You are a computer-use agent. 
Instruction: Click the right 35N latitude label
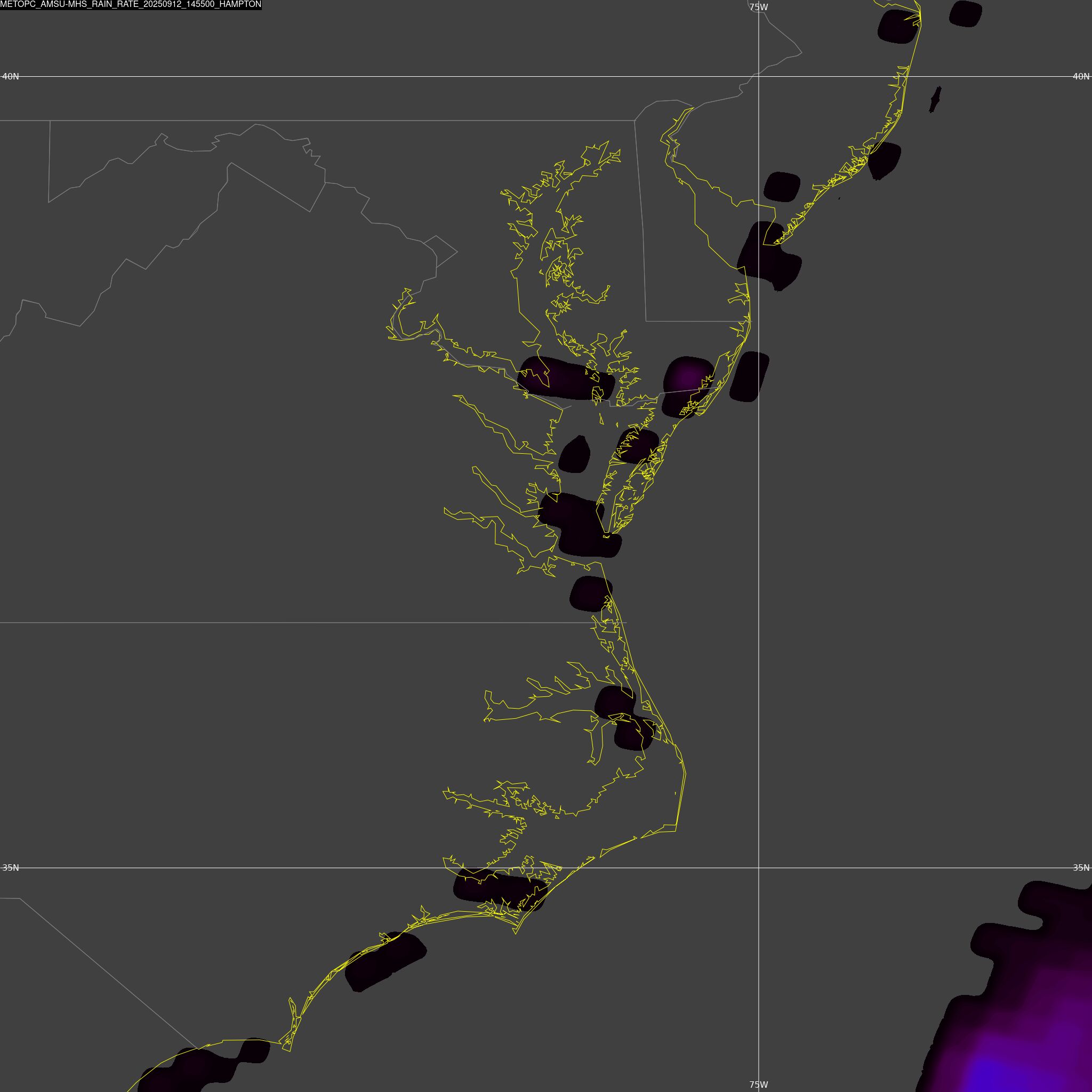(1081, 868)
